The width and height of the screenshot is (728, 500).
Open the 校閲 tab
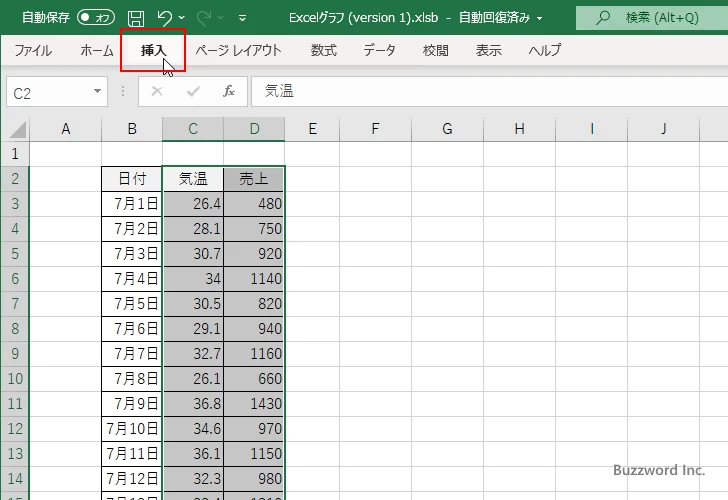click(x=436, y=50)
